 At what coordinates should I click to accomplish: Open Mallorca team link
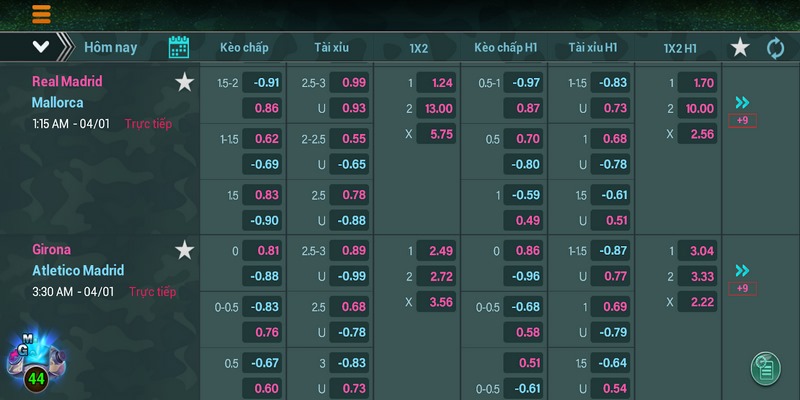click(x=57, y=103)
